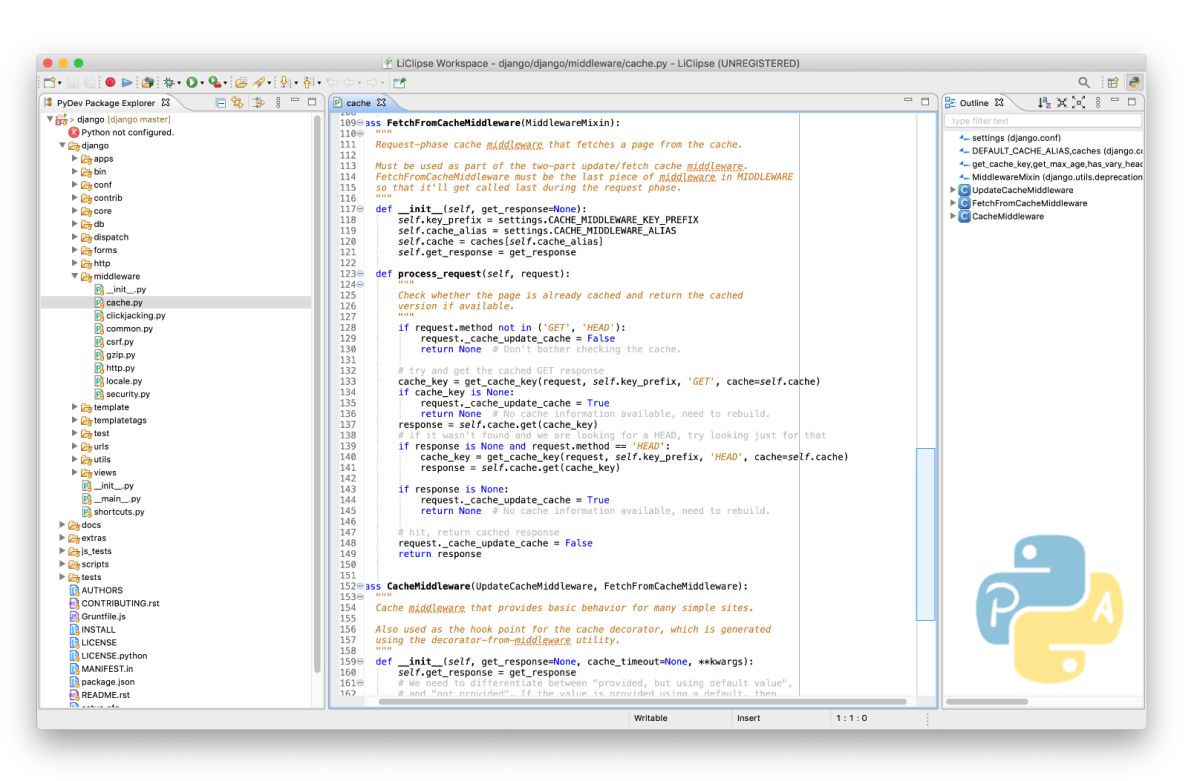The height and width of the screenshot is (781, 1200).
Task: Close the Outline view tab
Action: tap(999, 102)
